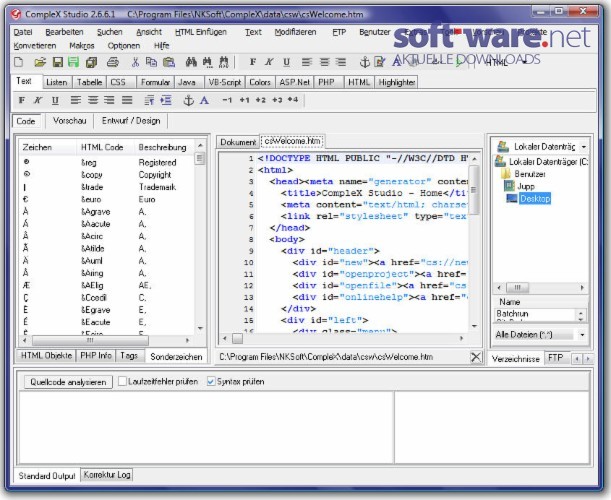Open the Optionen menu

pos(124,46)
